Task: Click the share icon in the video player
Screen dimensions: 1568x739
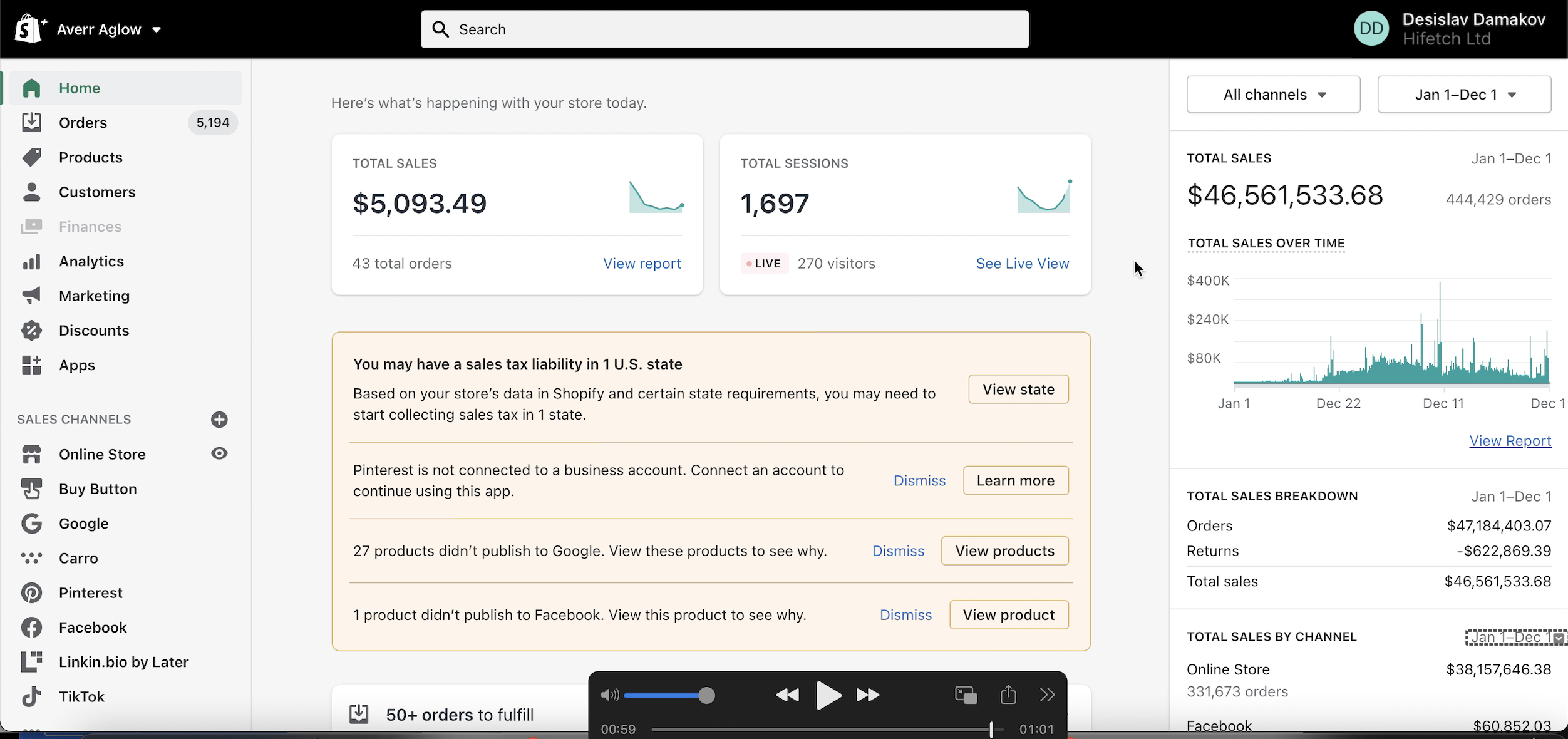Action: (1008, 695)
